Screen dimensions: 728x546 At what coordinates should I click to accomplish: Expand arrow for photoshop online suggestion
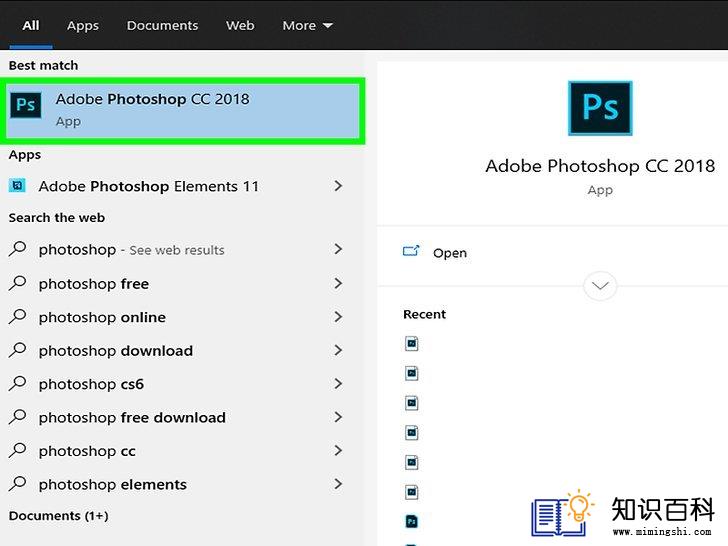tap(338, 317)
